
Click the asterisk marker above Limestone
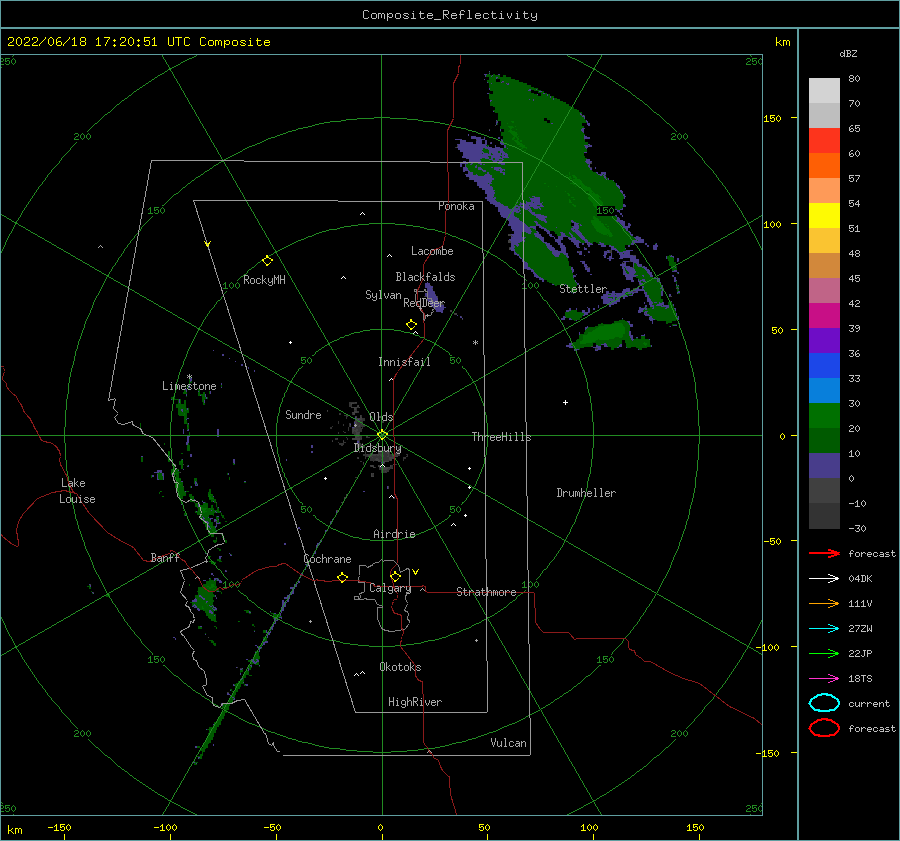point(189,378)
